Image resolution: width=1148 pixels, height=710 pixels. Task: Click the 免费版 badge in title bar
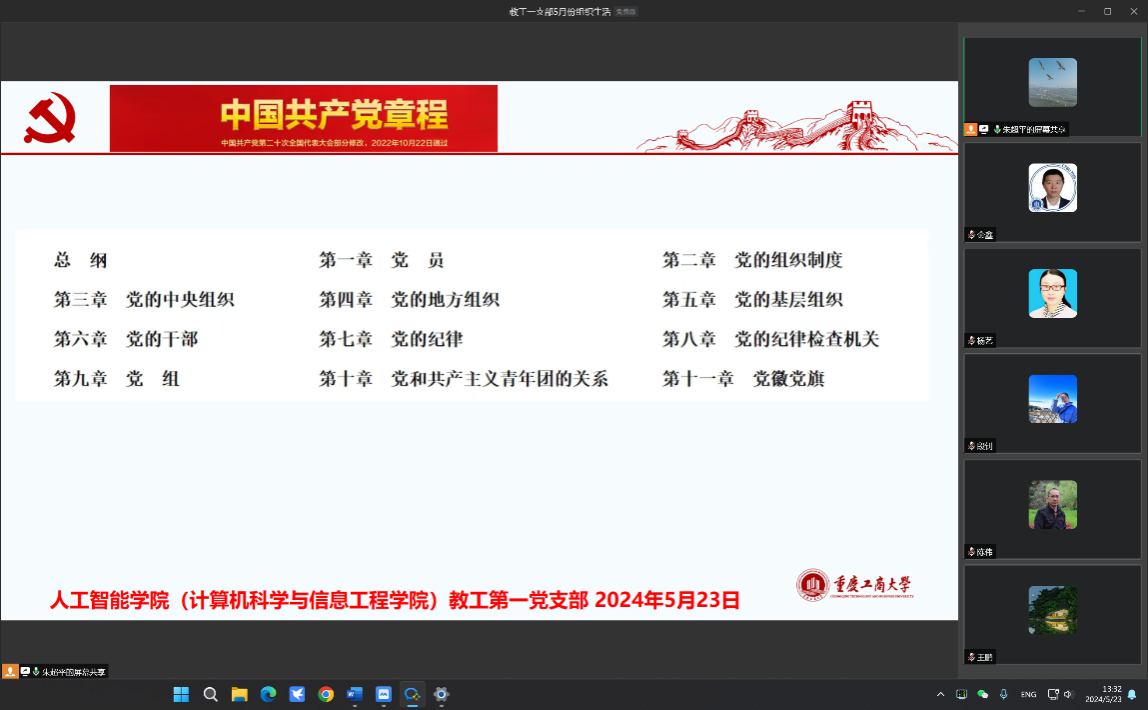[625, 11]
